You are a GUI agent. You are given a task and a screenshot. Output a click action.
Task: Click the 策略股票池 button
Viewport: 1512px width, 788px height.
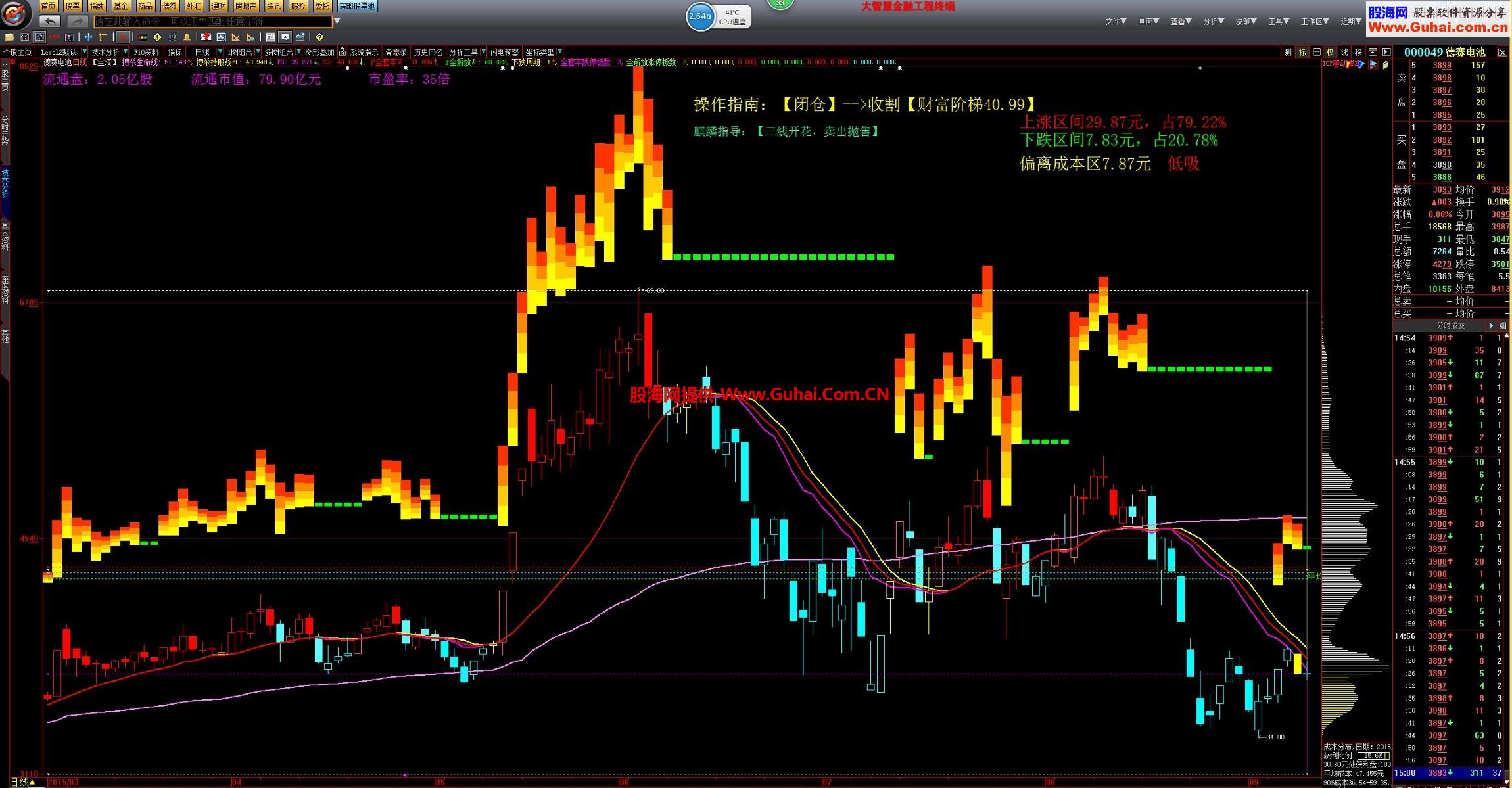356,6
